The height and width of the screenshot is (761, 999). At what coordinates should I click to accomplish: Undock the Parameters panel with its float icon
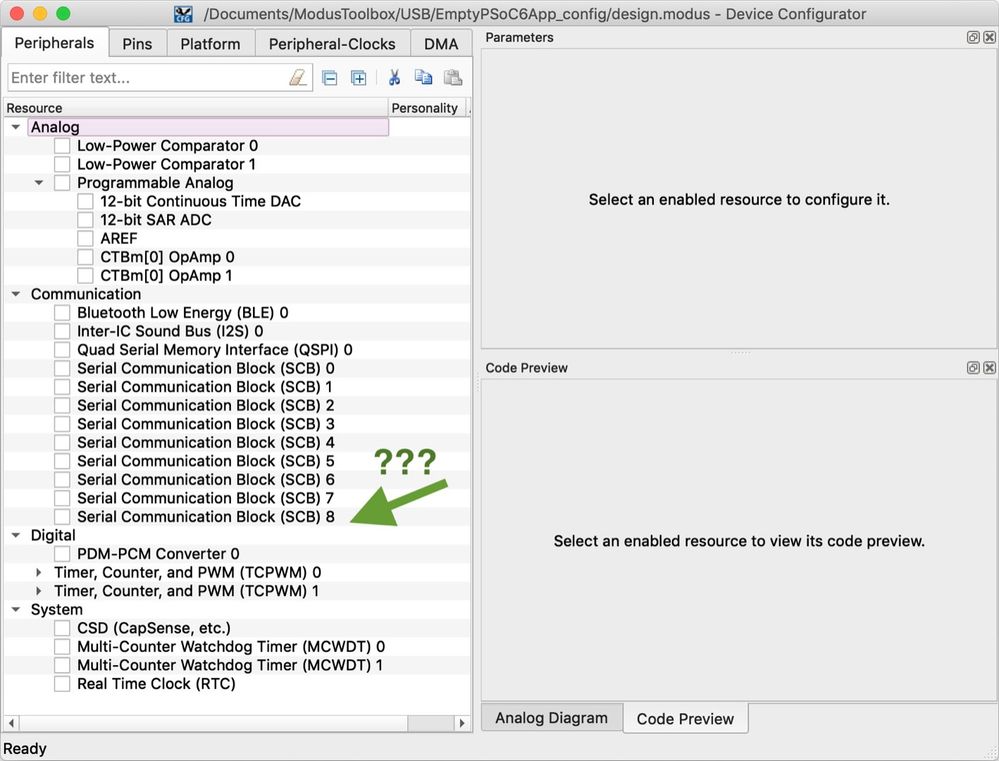click(x=972, y=37)
